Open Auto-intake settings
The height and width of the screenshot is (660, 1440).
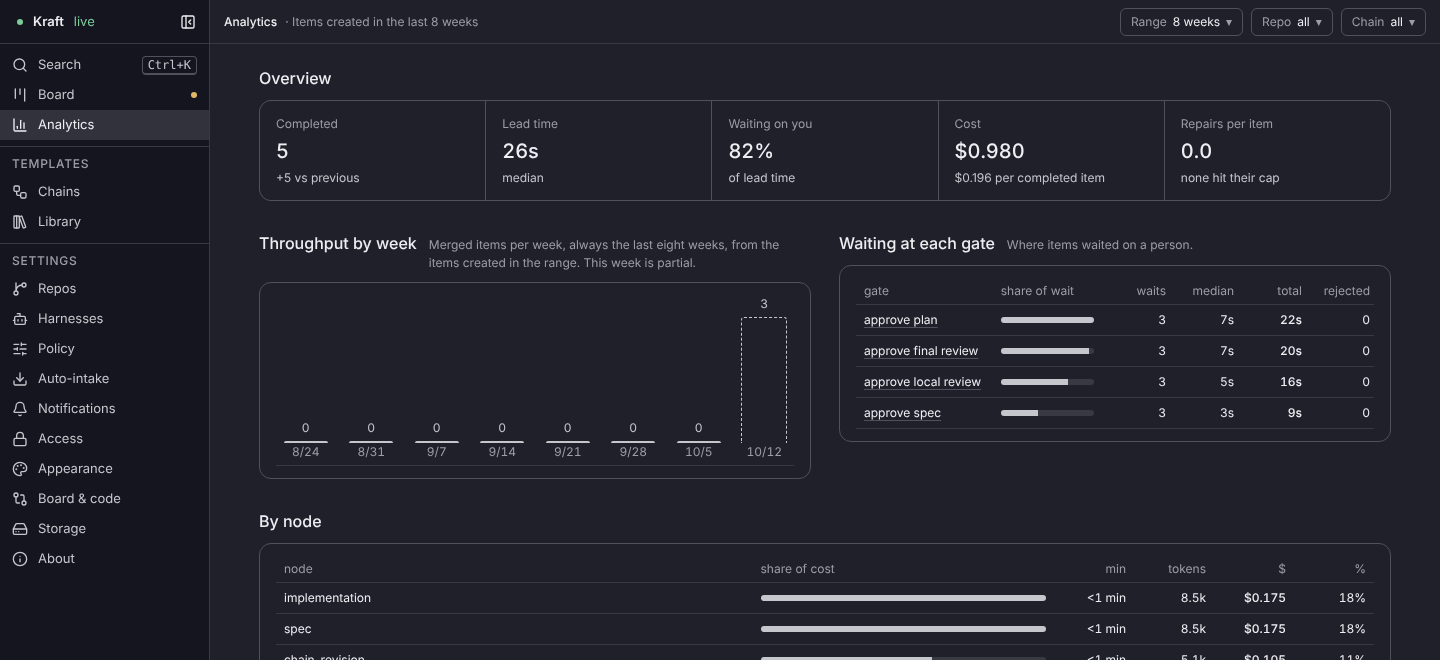105,379
